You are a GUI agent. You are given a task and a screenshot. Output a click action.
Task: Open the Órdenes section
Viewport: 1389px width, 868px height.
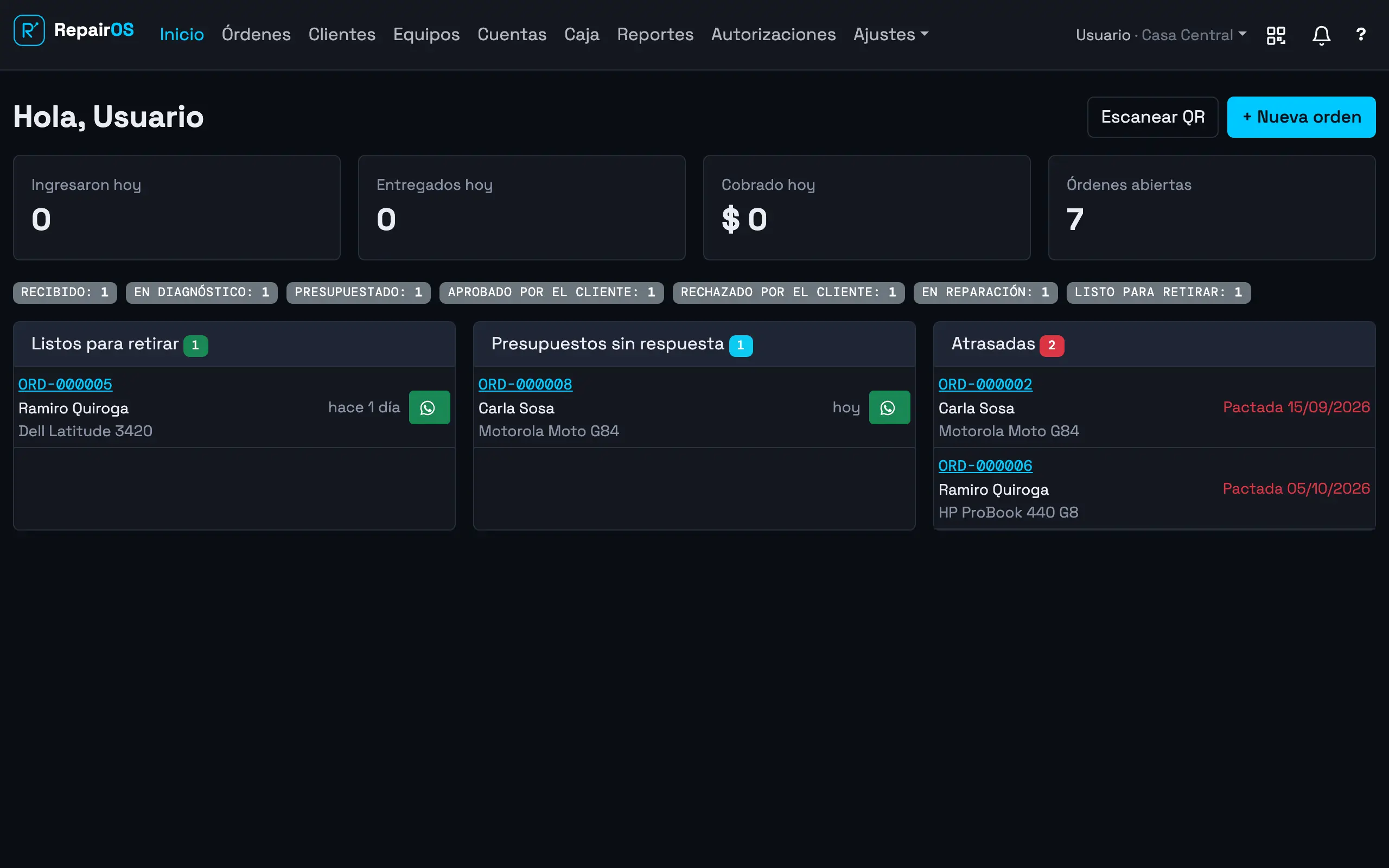[x=256, y=34]
